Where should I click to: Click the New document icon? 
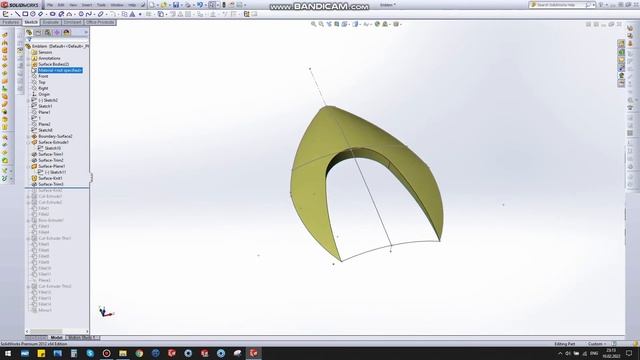tap(152, 5)
